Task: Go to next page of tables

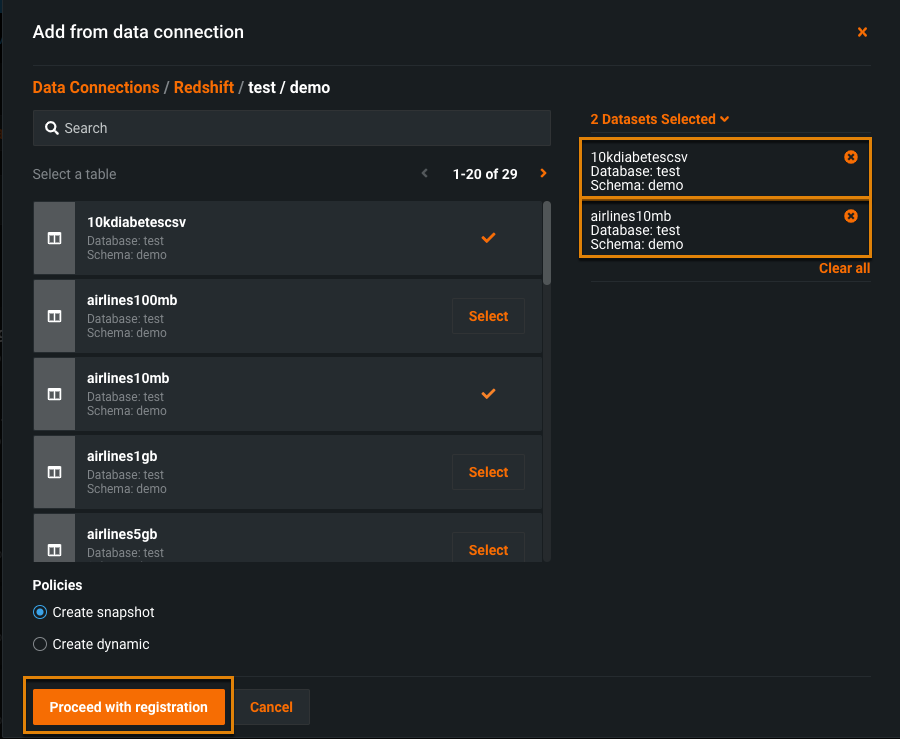Action: pos(543,174)
